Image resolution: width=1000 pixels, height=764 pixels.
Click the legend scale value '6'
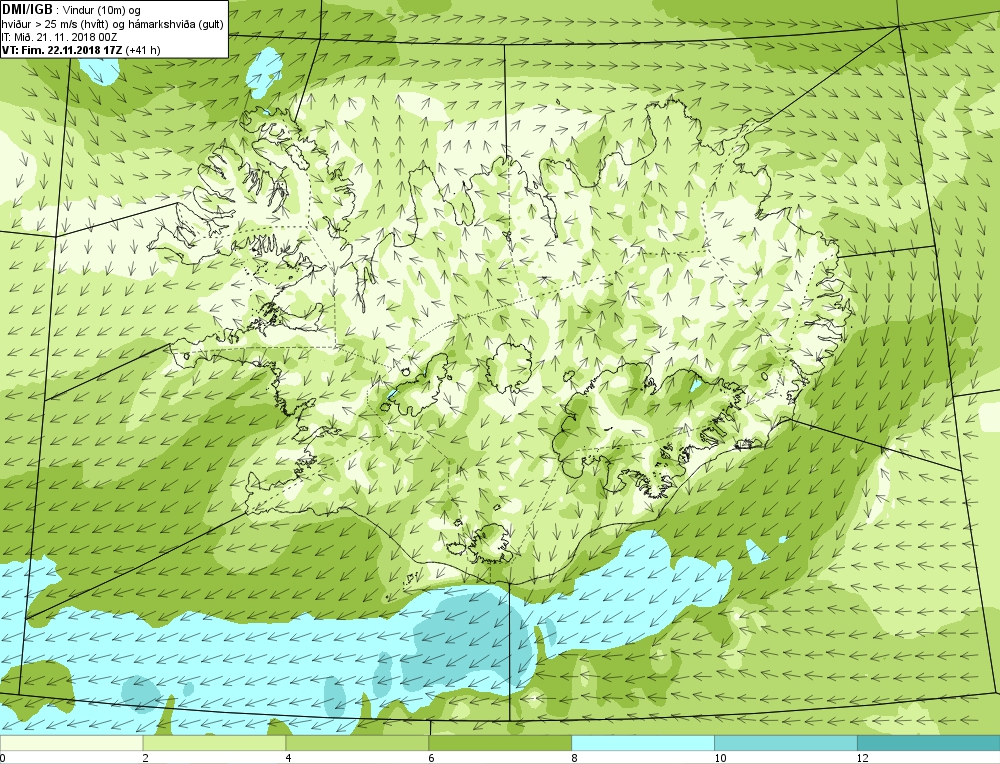[x=432, y=758]
